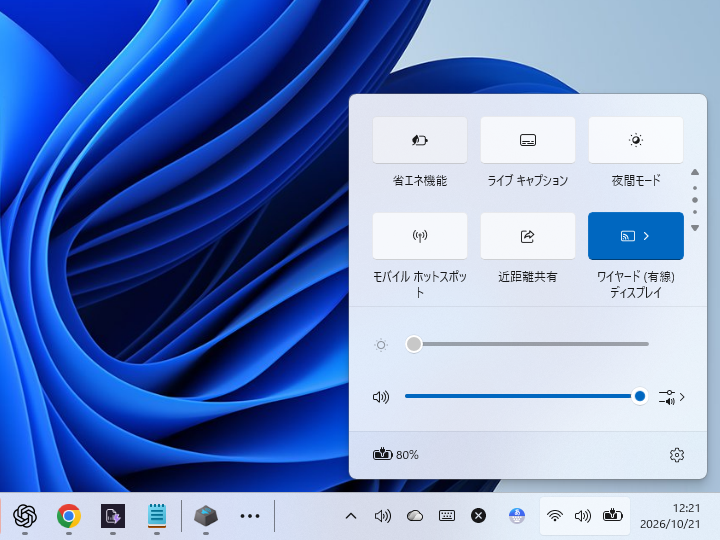Image resolution: width=720 pixels, height=540 pixels.
Task: Open the OneDrive cloud tray icon
Action: click(415, 516)
